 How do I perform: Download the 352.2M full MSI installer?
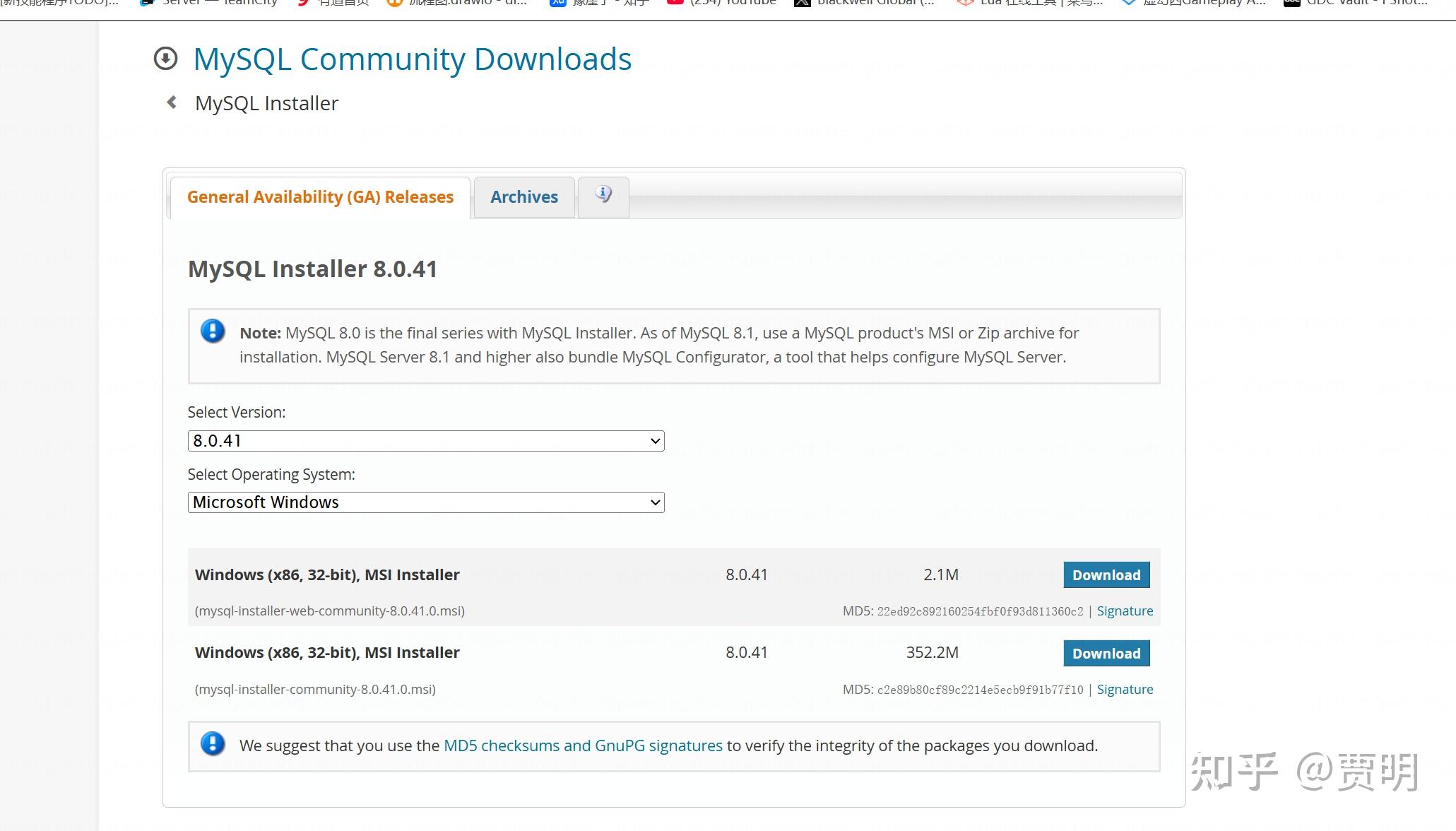(x=1106, y=654)
